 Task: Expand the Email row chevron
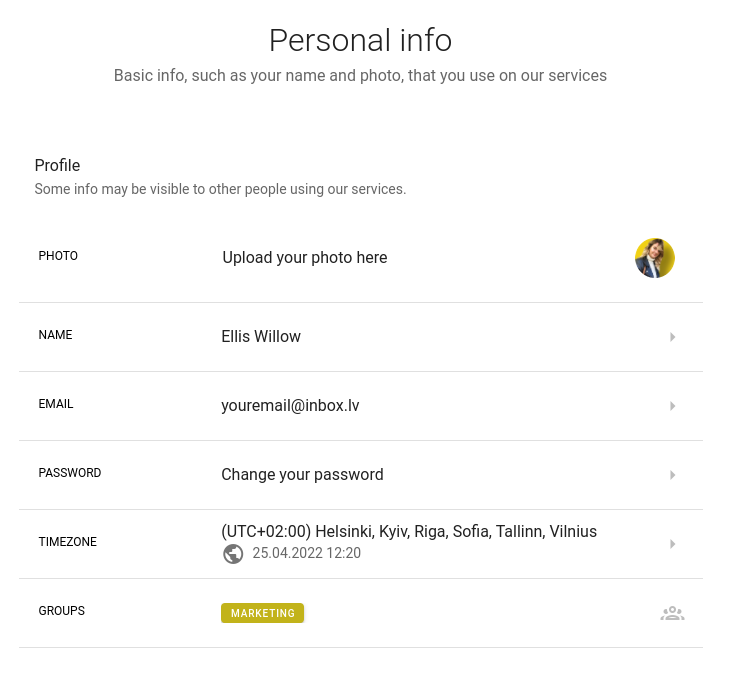pyautogui.click(x=672, y=406)
